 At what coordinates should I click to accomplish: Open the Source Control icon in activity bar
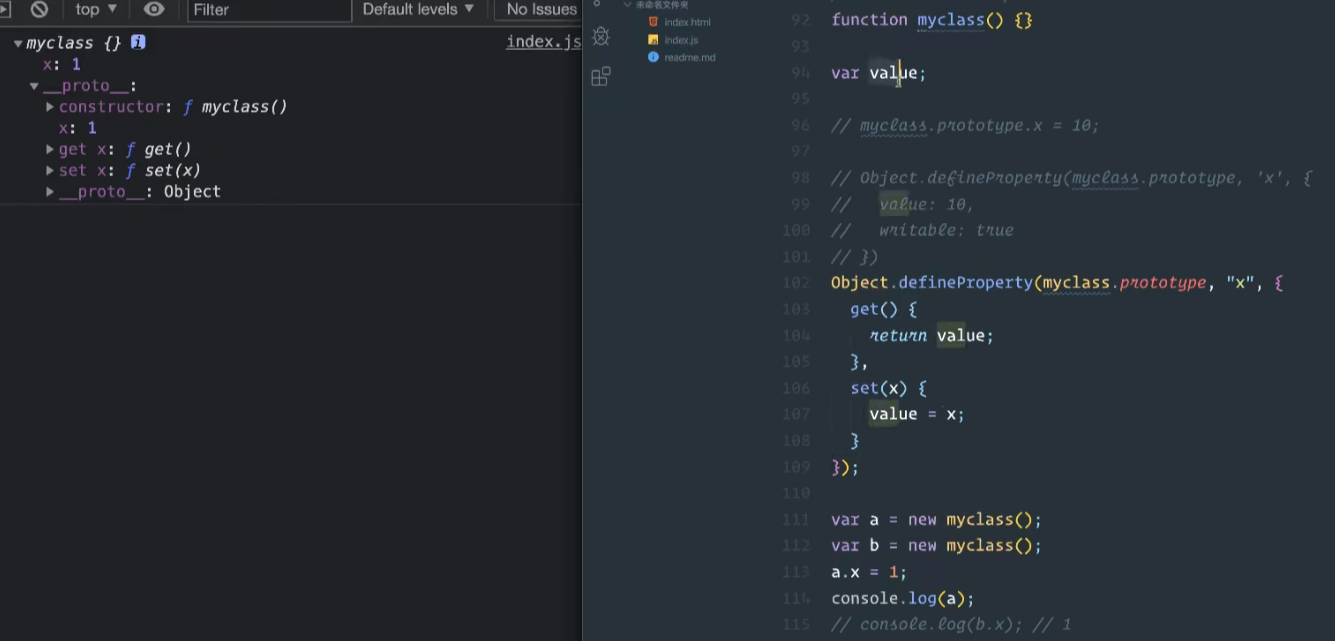pyautogui.click(x=597, y=4)
